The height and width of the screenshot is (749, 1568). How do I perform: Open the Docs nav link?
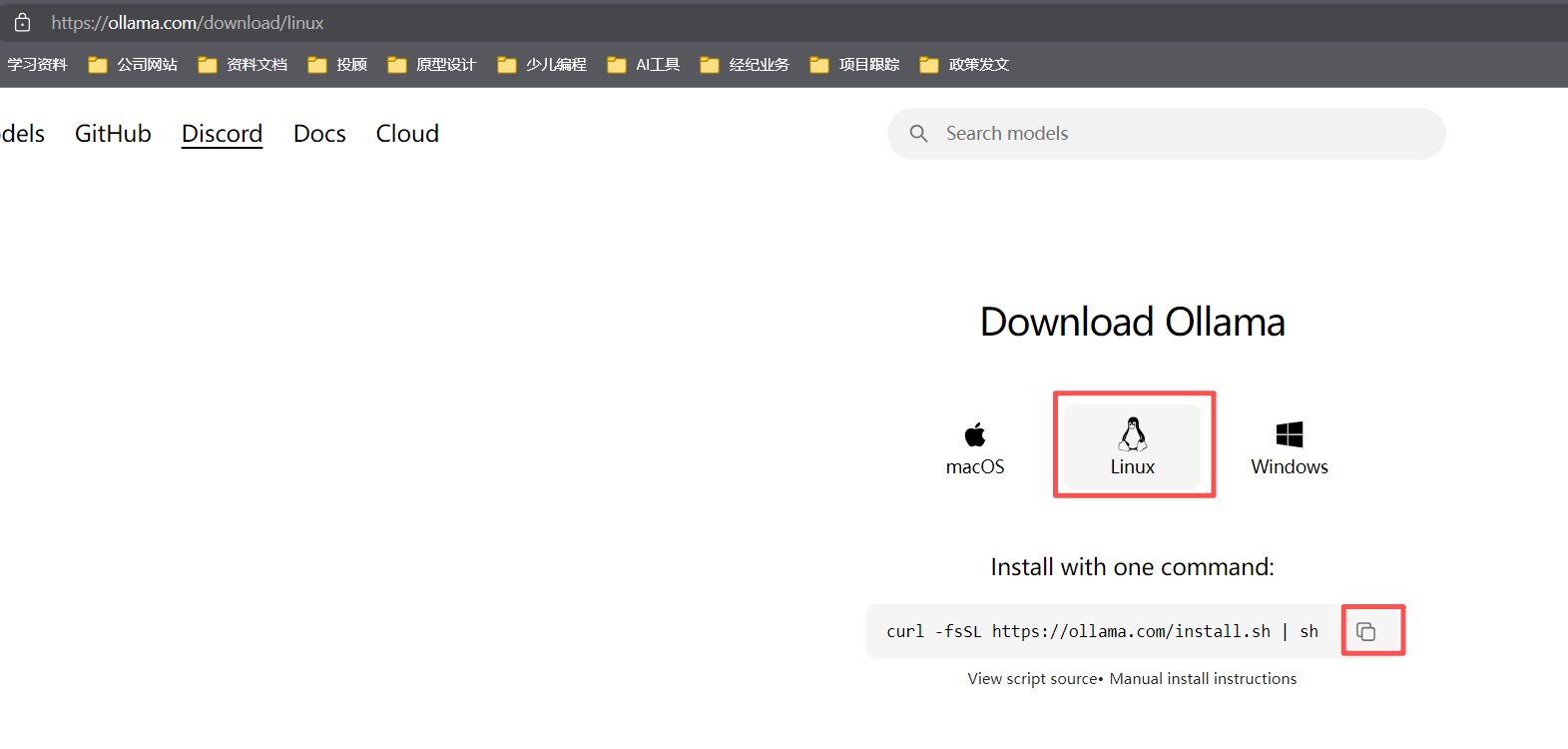[319, 134]
